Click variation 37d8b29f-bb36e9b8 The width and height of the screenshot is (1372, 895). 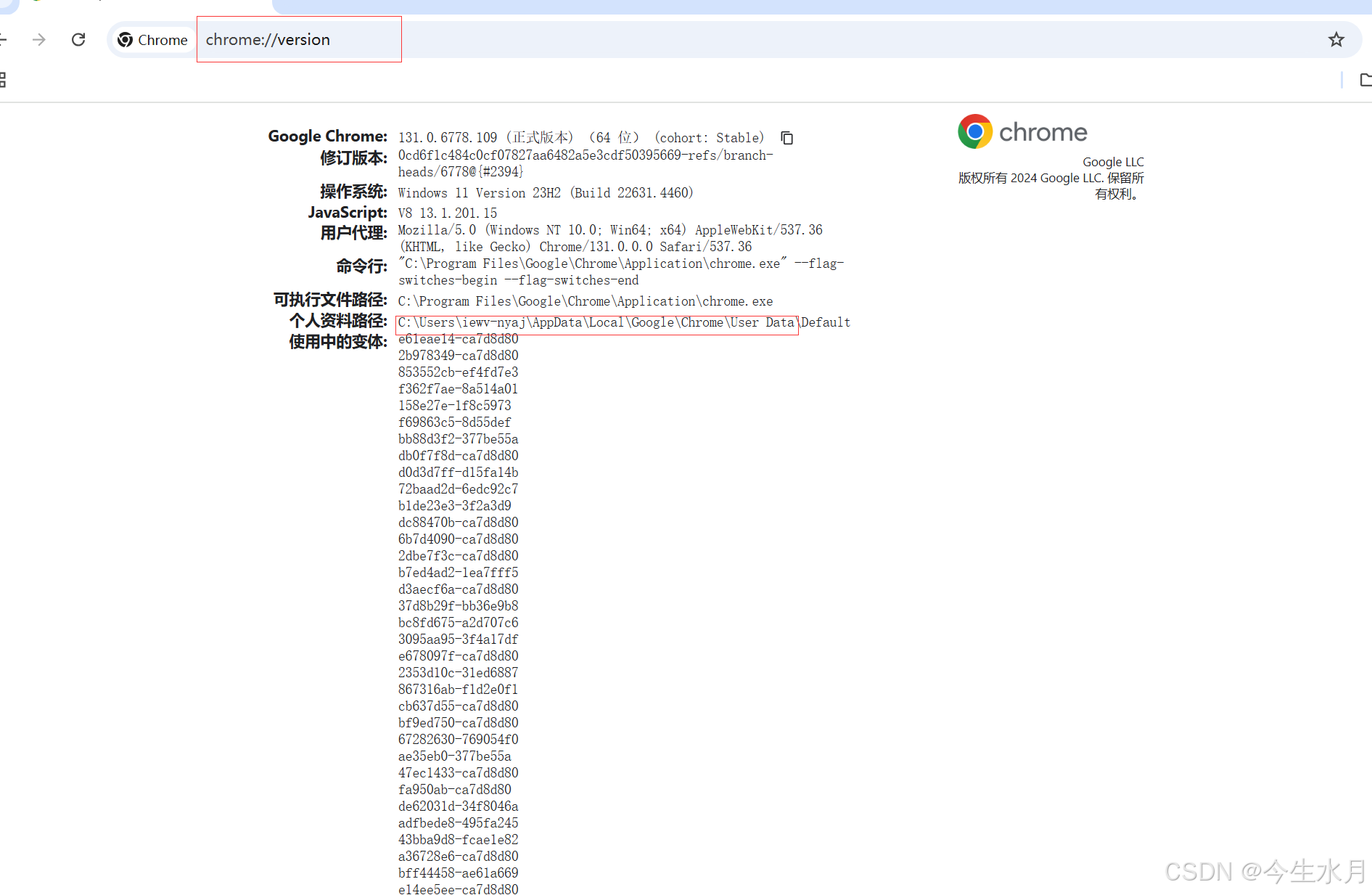[x=459, y=606]
